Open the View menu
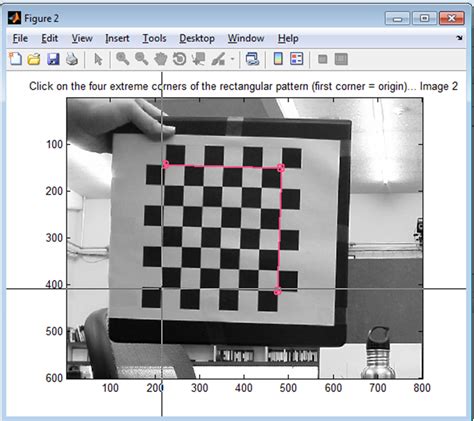 (x=82, y=39)
